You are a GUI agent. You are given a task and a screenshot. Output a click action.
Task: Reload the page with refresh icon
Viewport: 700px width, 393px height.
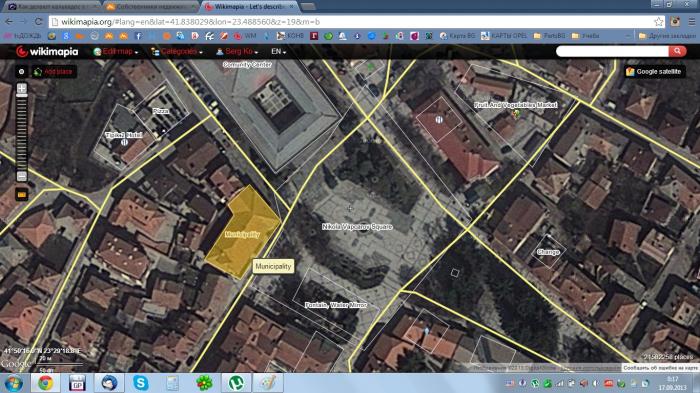38,21
